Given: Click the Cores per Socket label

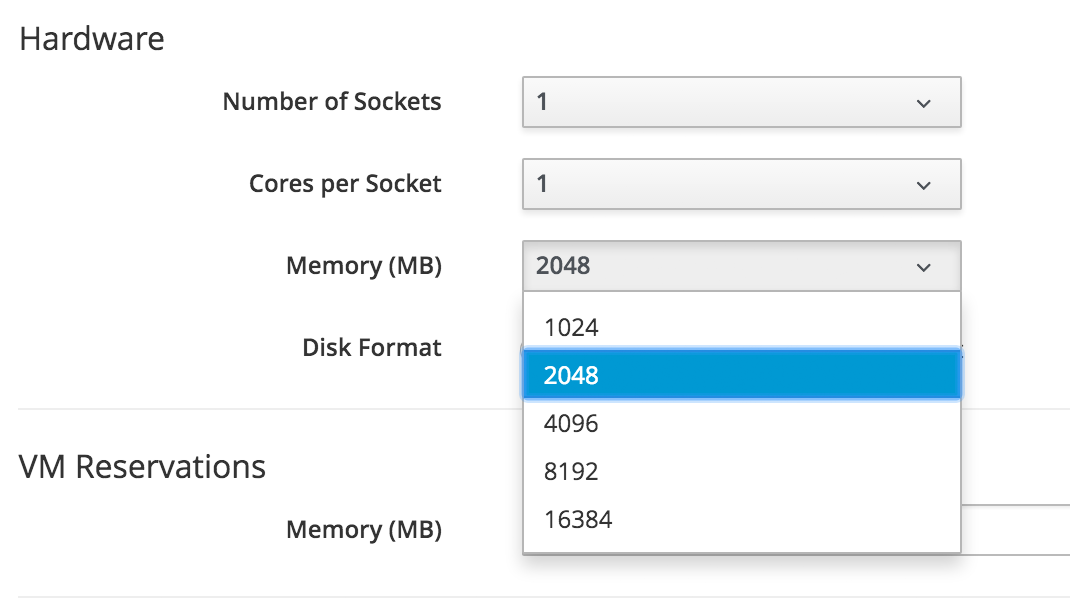Looking at the screenshot, I should point(345,184).
